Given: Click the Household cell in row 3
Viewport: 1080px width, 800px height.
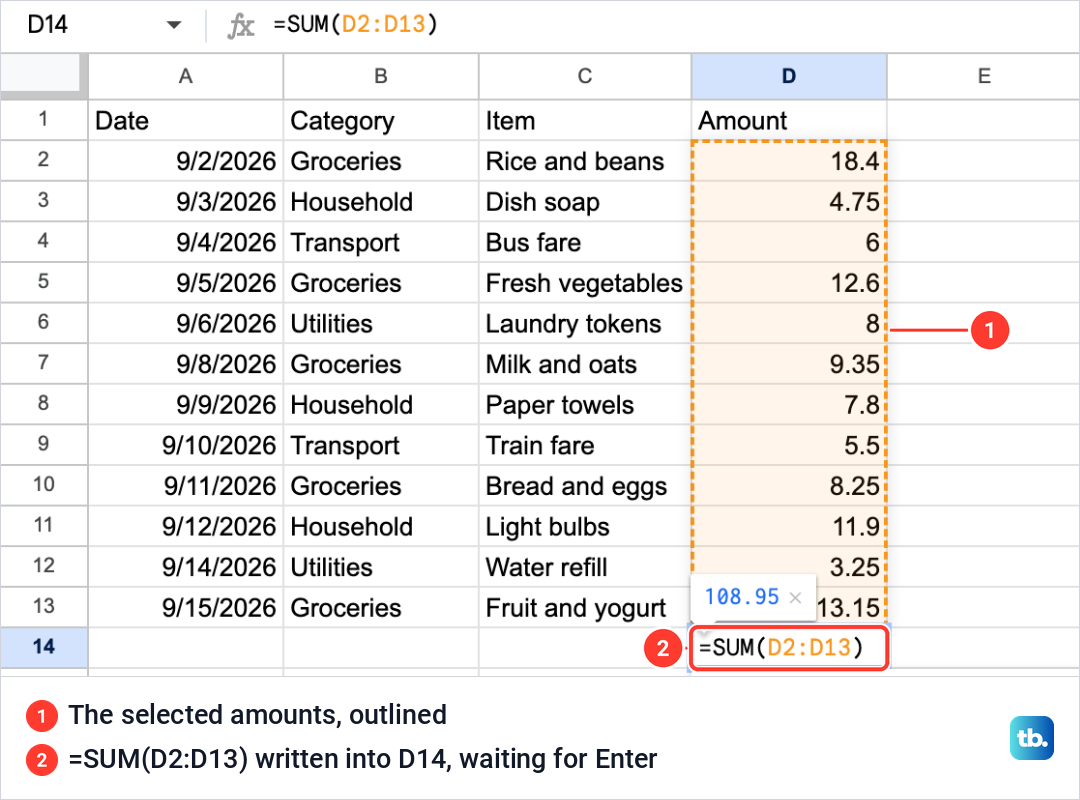Looking at the screenshot, I should 380,202.
